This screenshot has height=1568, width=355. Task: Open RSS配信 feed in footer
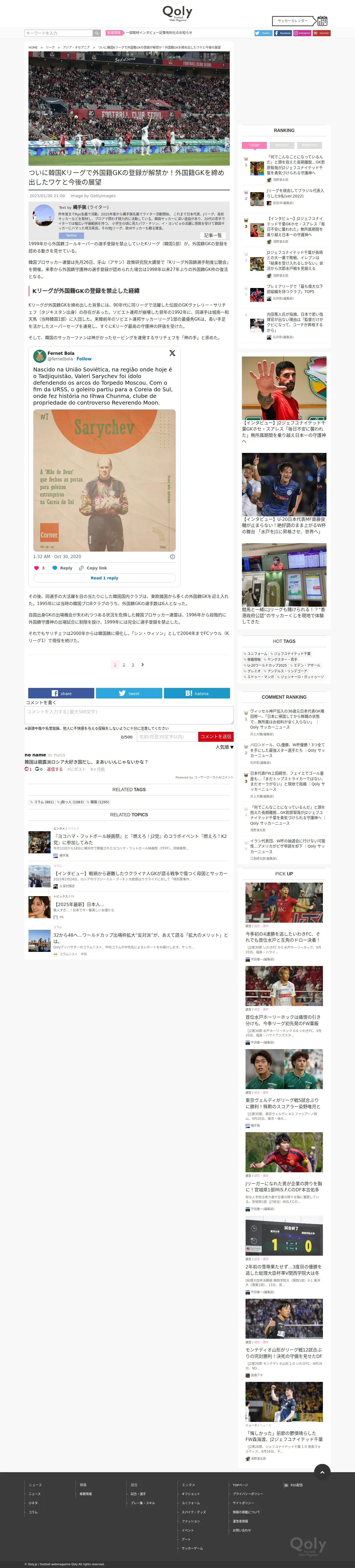click(294, 1485)
